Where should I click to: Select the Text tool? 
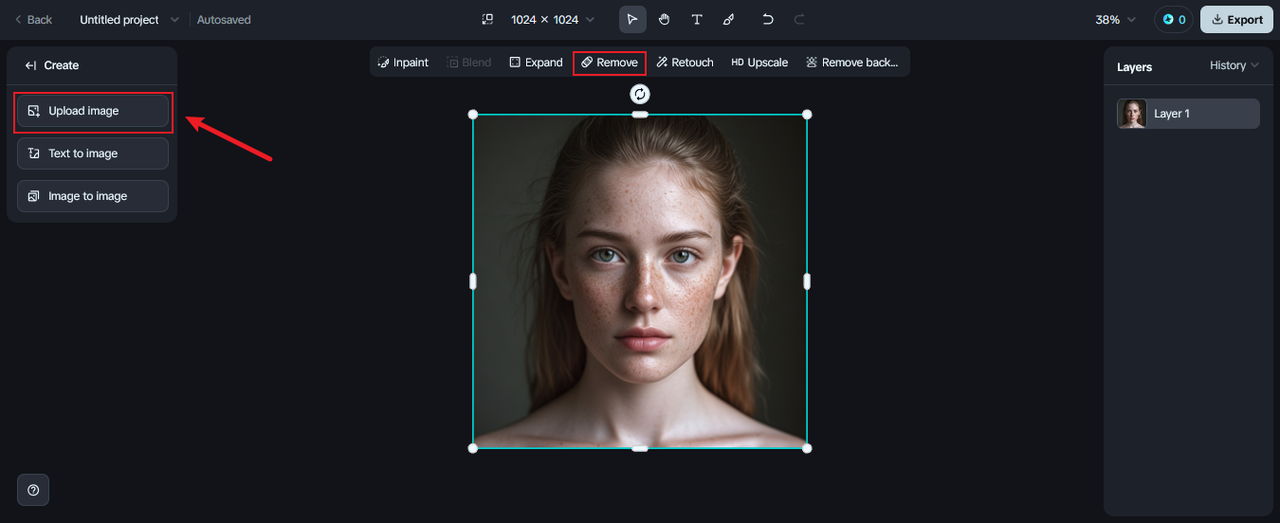[x=697, y=20]
